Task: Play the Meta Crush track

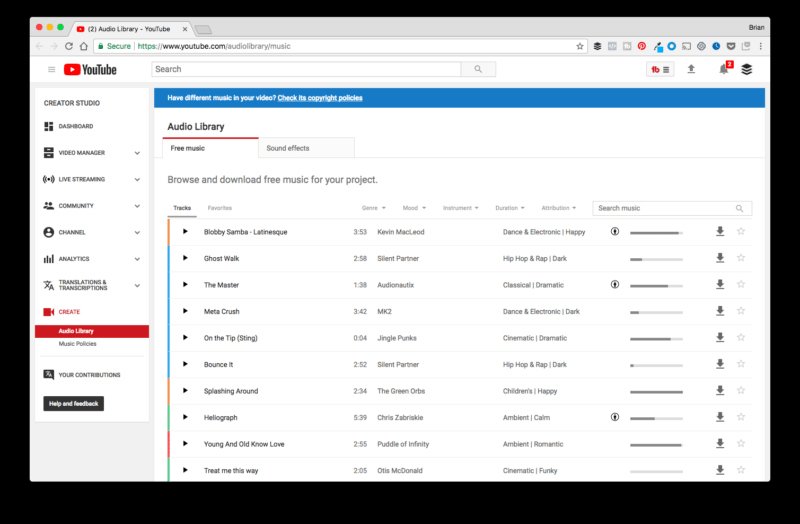Action: pos(185,311)
